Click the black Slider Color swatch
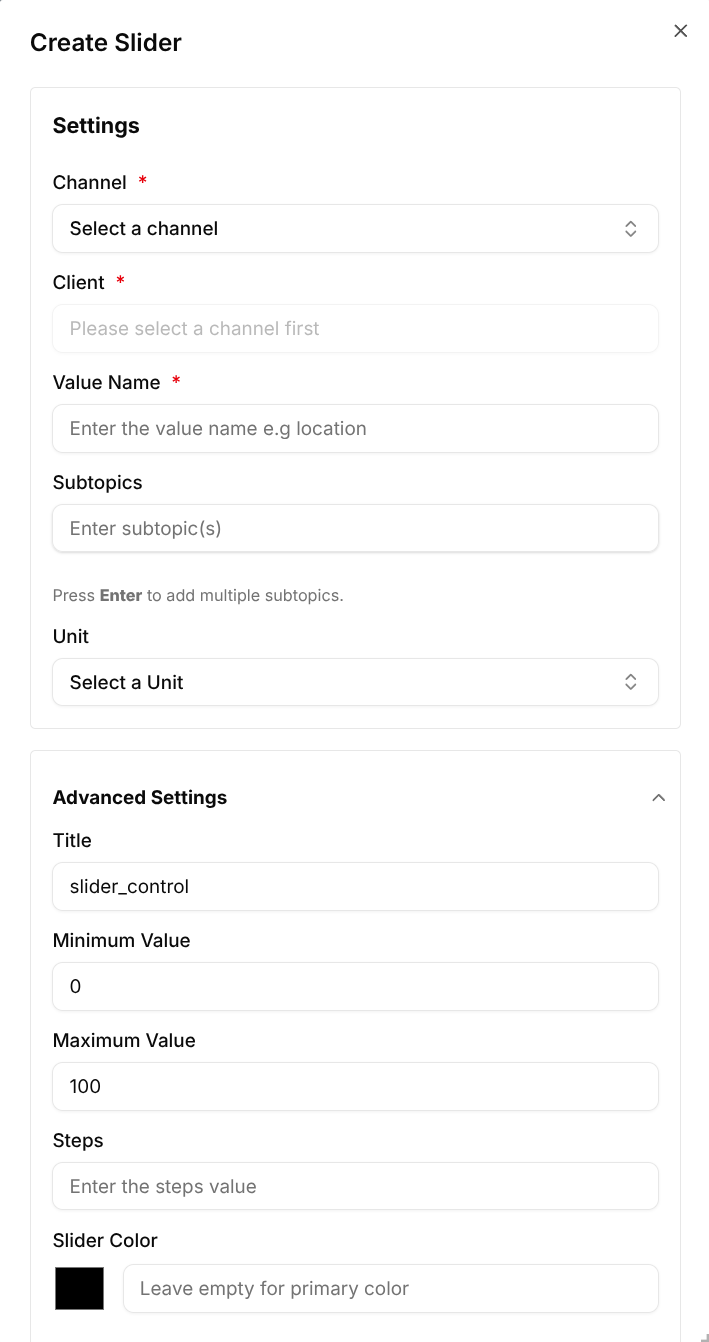 (x=79, y=1288)
